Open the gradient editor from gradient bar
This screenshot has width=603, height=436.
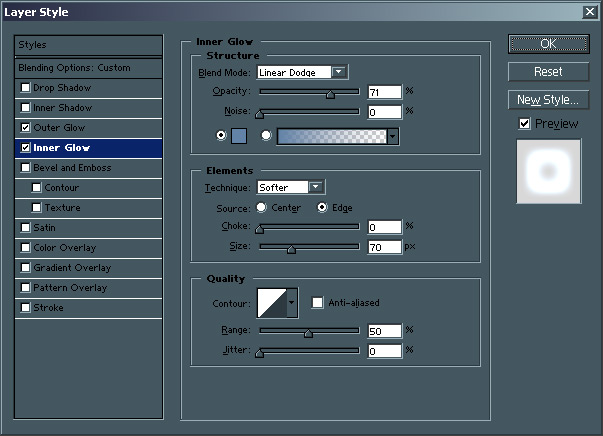point(331,136)
